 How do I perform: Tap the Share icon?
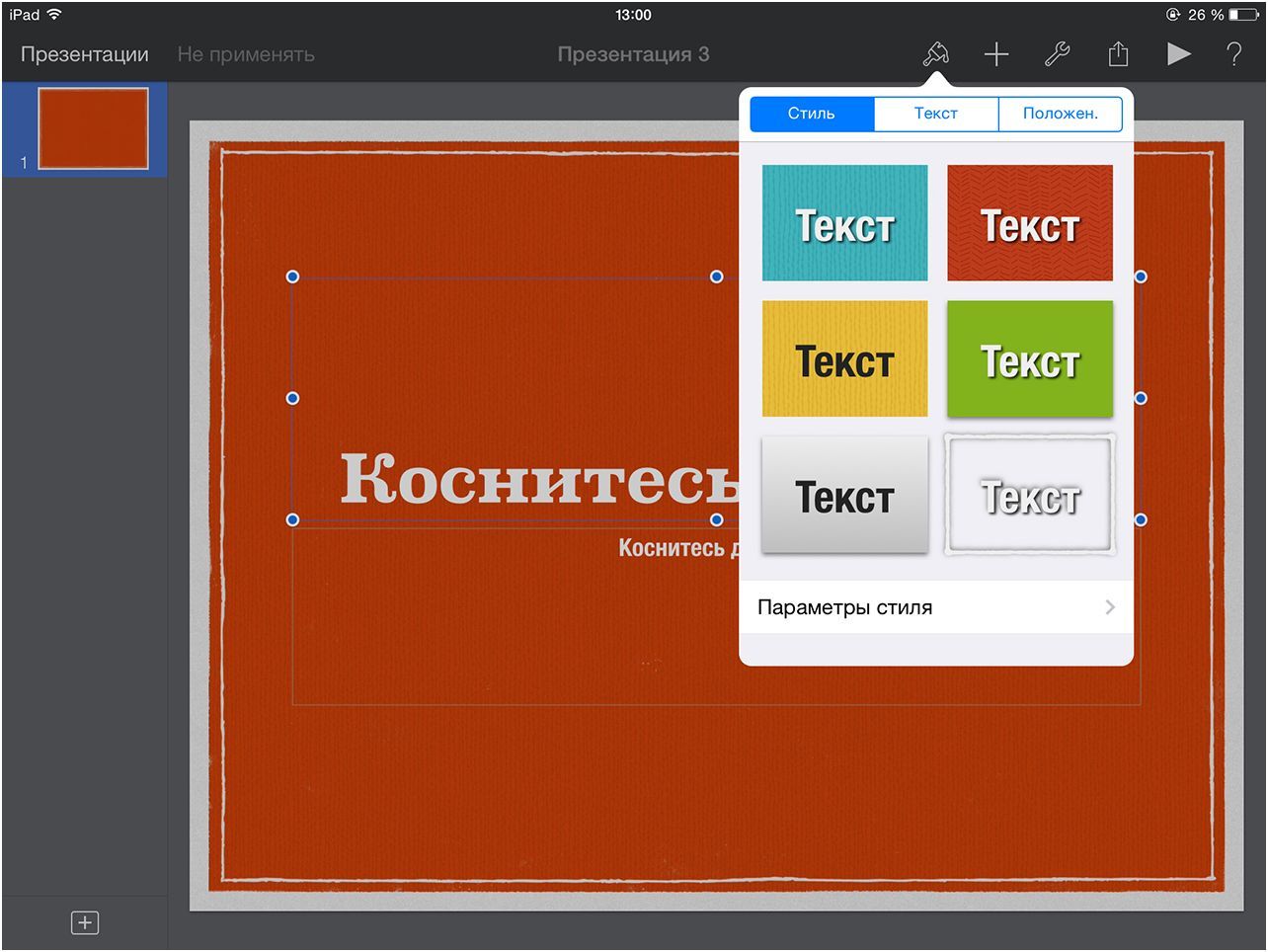pyautogui.click(x=1117, y=54)
